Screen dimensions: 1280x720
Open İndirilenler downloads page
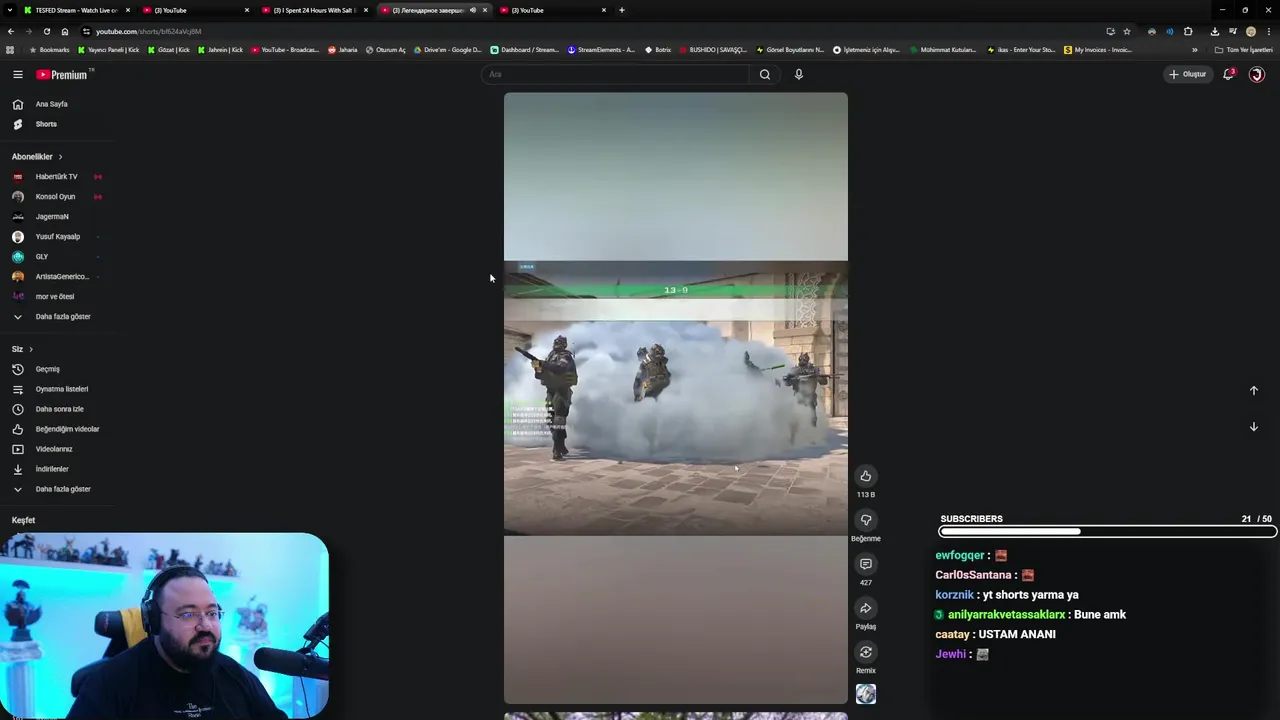click(x=52, y=469)
